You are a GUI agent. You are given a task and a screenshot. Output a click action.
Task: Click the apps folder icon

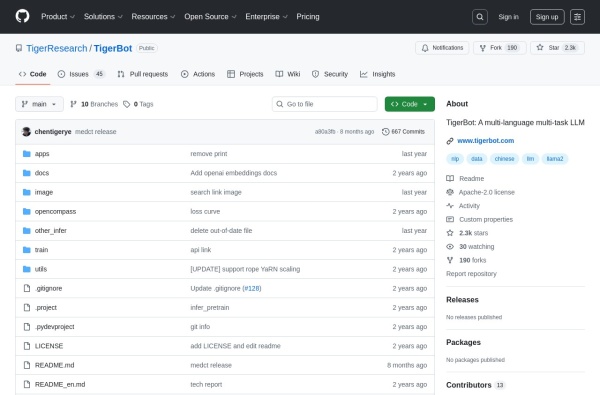[26, 154]
